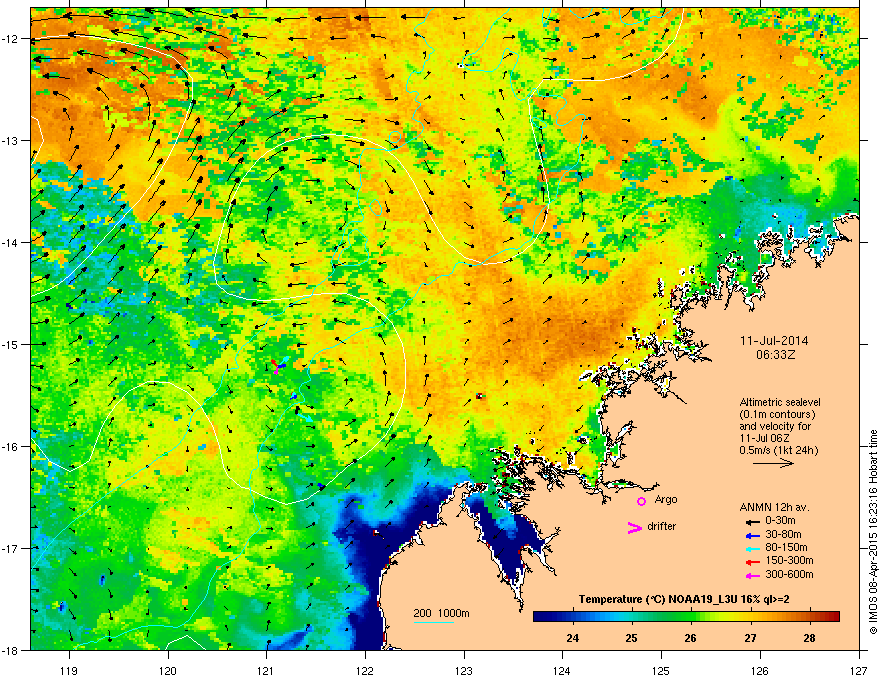The image size is (880, 680).
Task: Click the longitude axis label '126'
Action: point(760,670)
